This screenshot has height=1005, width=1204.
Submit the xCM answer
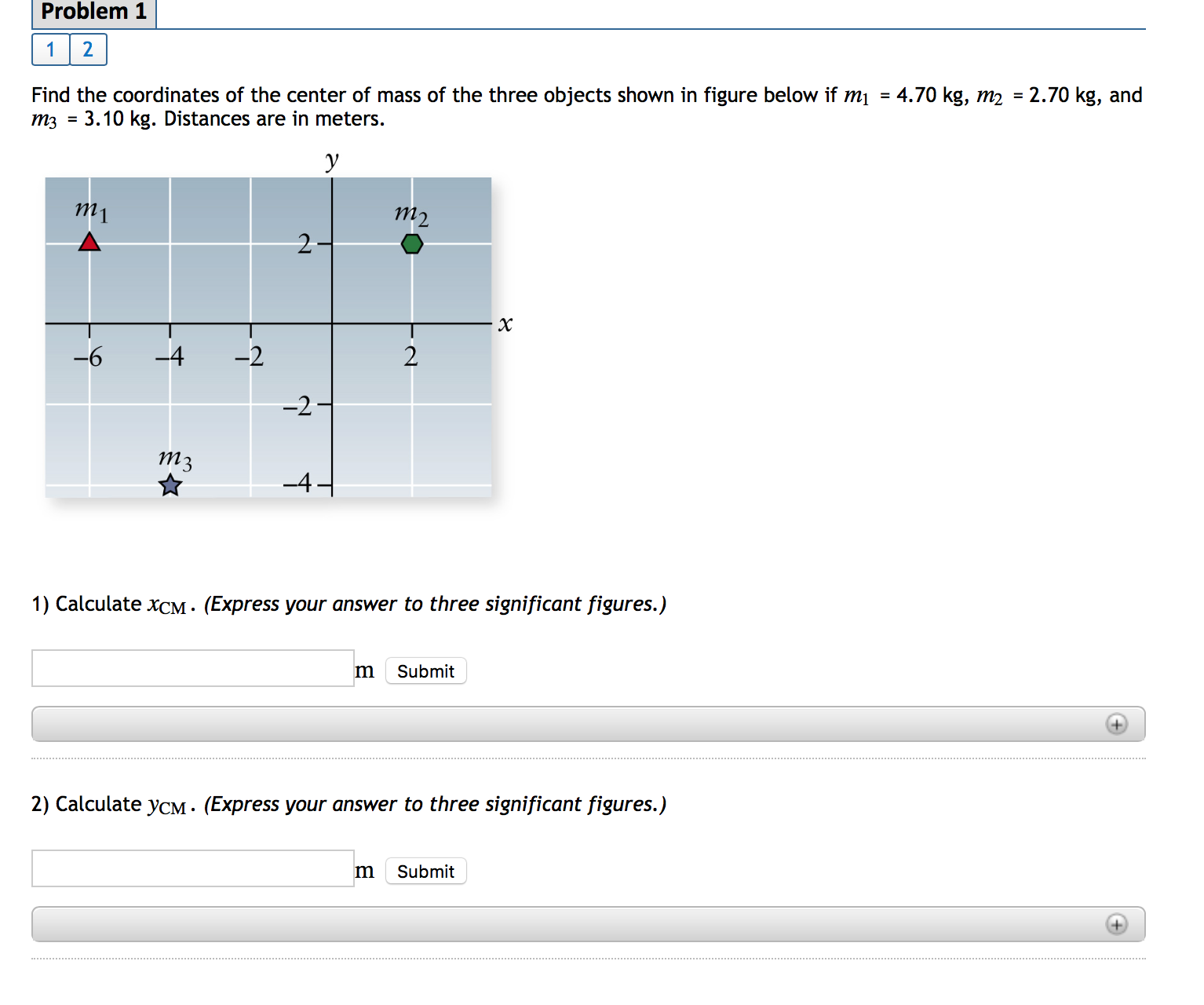click(426, 671)
